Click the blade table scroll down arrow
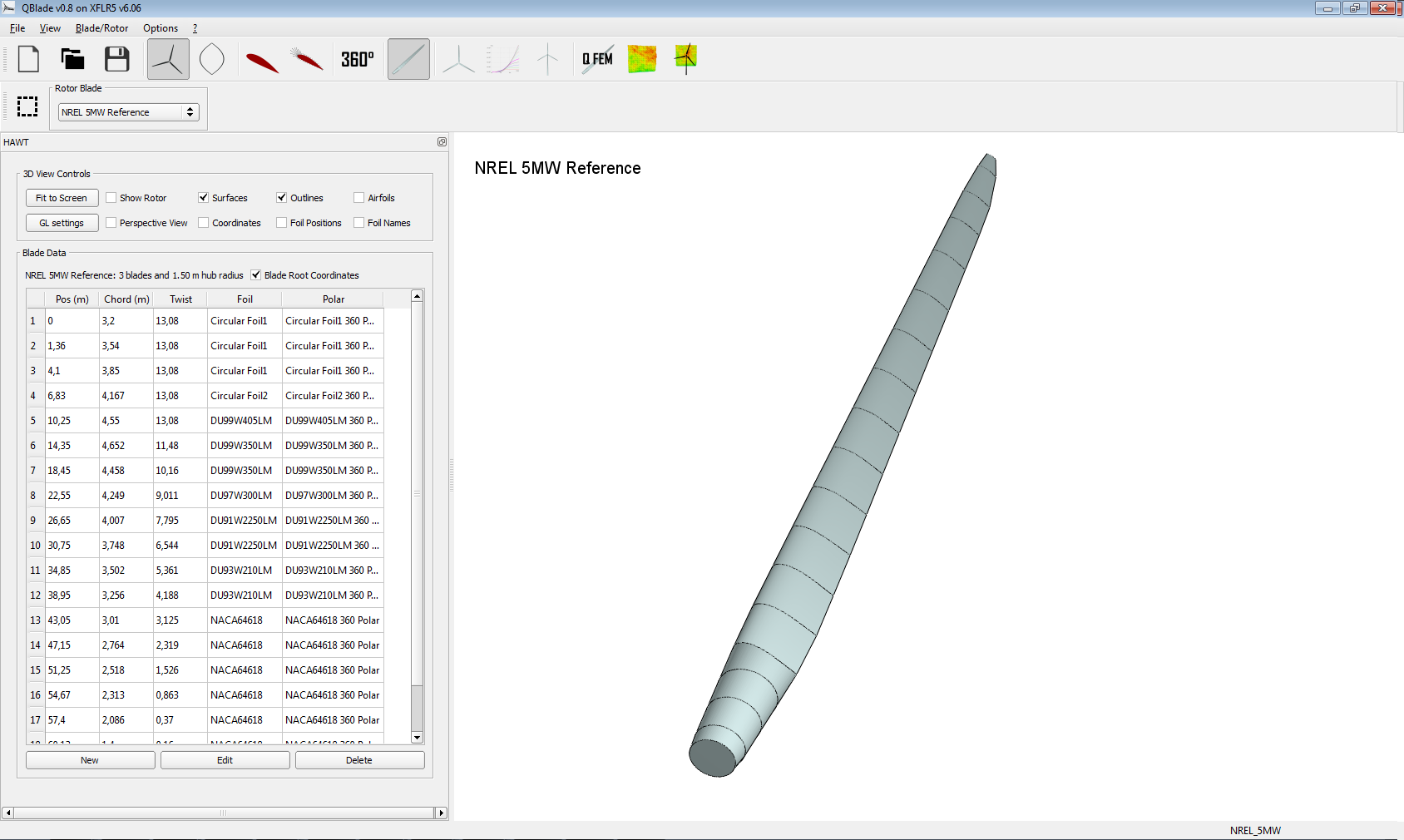This screenshot has width=1404, height=840. [418, 738]
